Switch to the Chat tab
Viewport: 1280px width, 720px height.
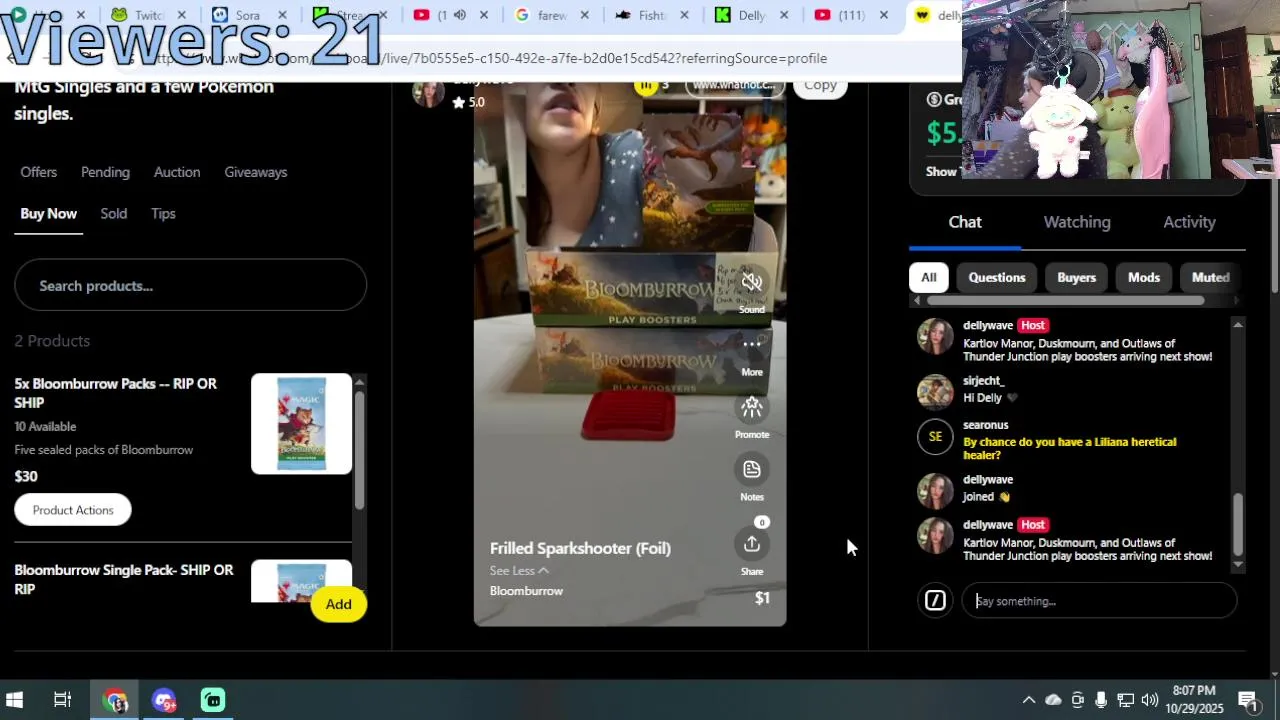pyautogui.click(x=965, y=222)
